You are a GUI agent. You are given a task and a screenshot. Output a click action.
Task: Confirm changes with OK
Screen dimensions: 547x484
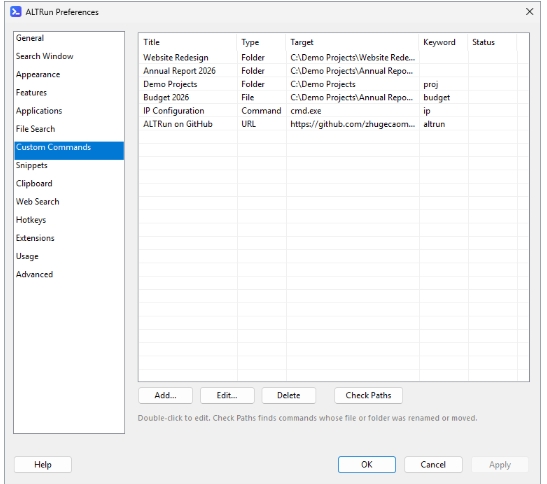[367, 464]
